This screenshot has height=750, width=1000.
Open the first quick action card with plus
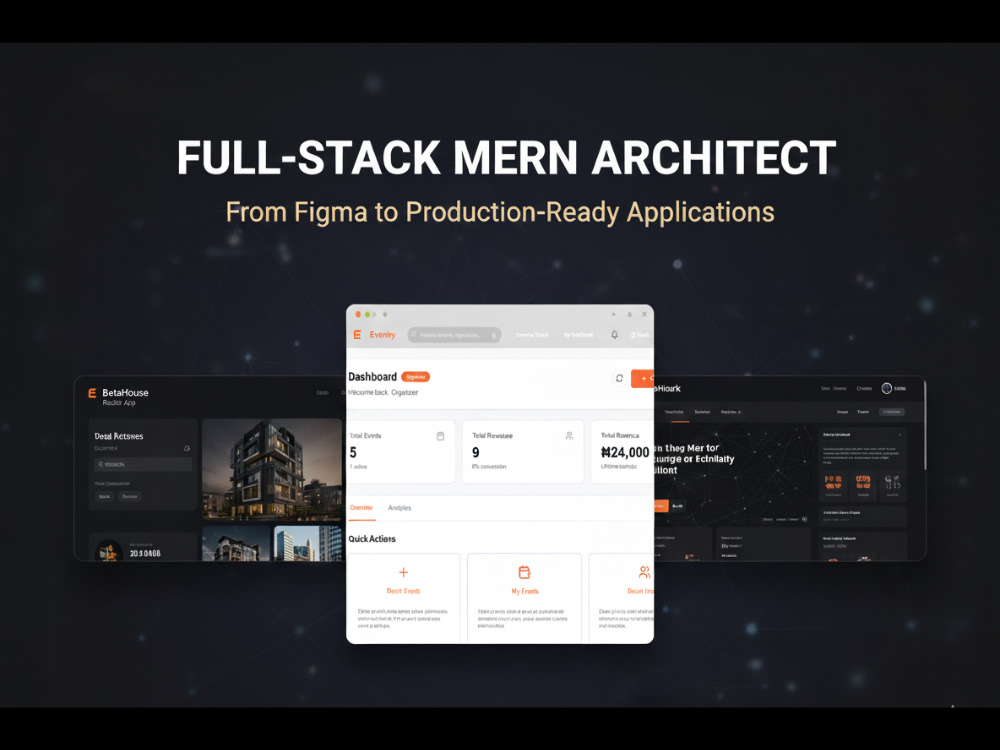pos(404,598)
